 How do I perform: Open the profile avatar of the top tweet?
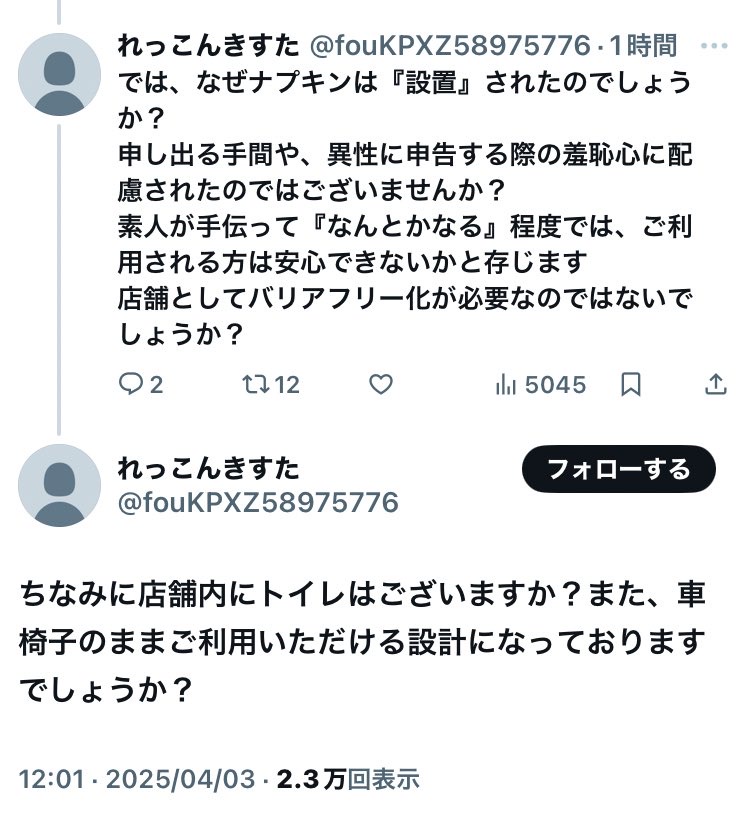60,75
